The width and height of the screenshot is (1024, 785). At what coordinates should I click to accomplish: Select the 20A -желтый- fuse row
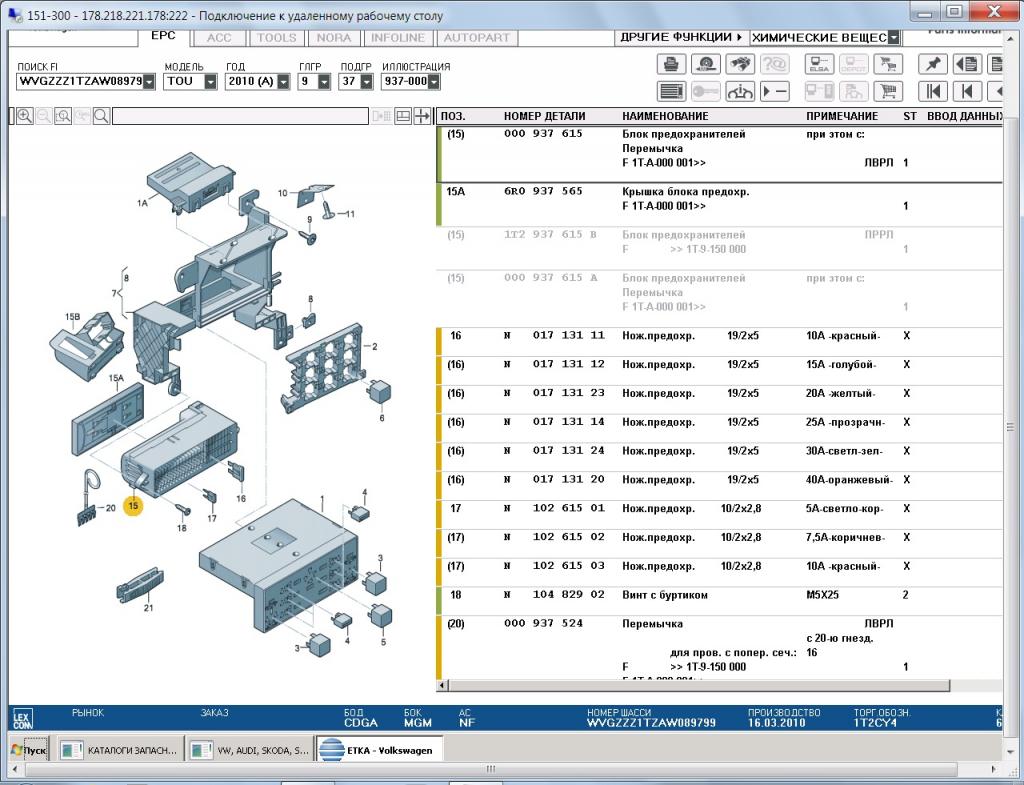(720, 399)
